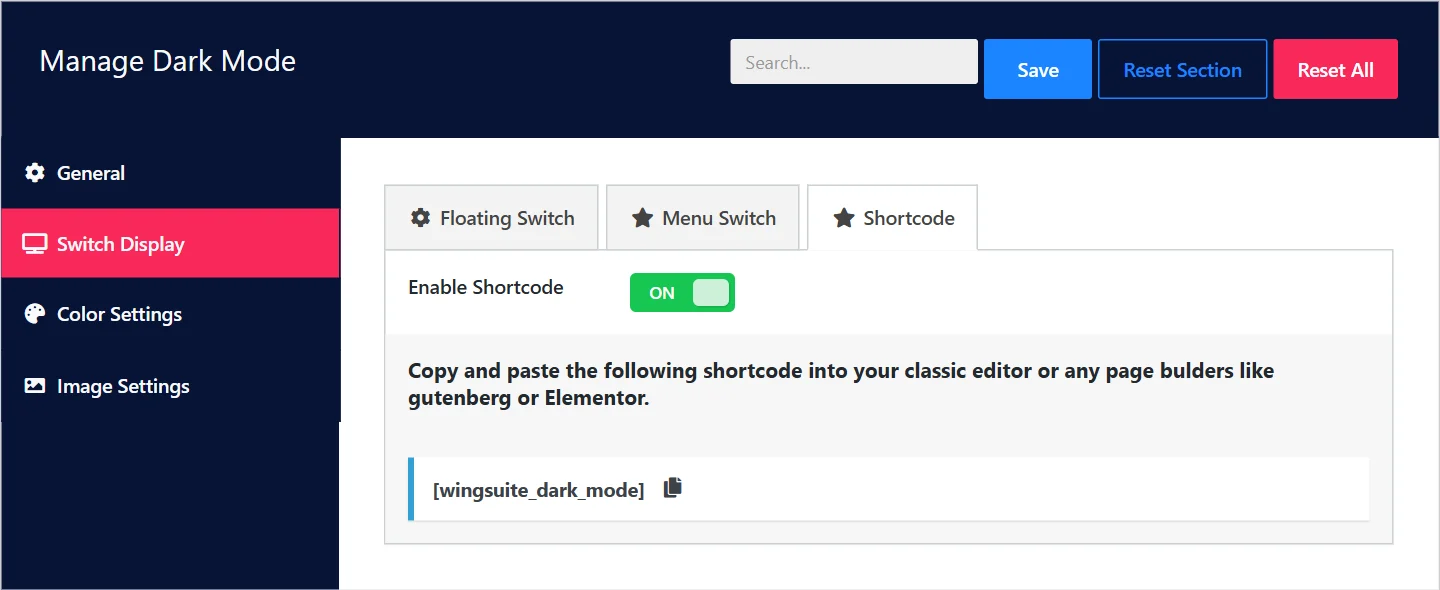Click the Image Settings picture icon
Viewport: 1440px width, 590px height.
[x=35, y=386]
